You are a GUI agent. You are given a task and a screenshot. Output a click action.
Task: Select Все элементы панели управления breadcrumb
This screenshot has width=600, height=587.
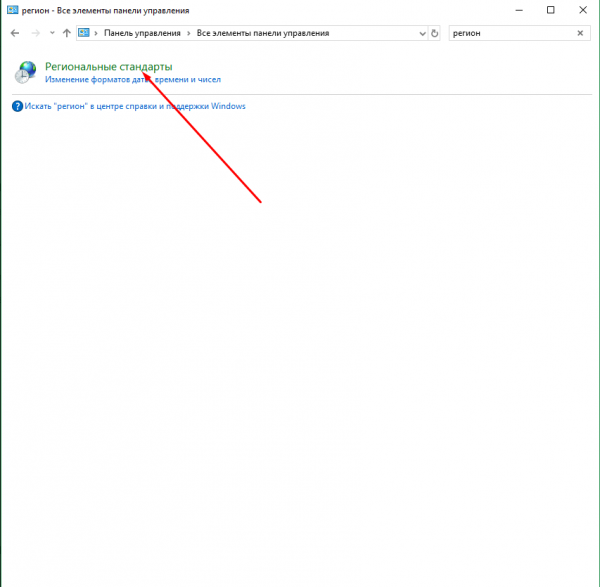coord(263,33)
